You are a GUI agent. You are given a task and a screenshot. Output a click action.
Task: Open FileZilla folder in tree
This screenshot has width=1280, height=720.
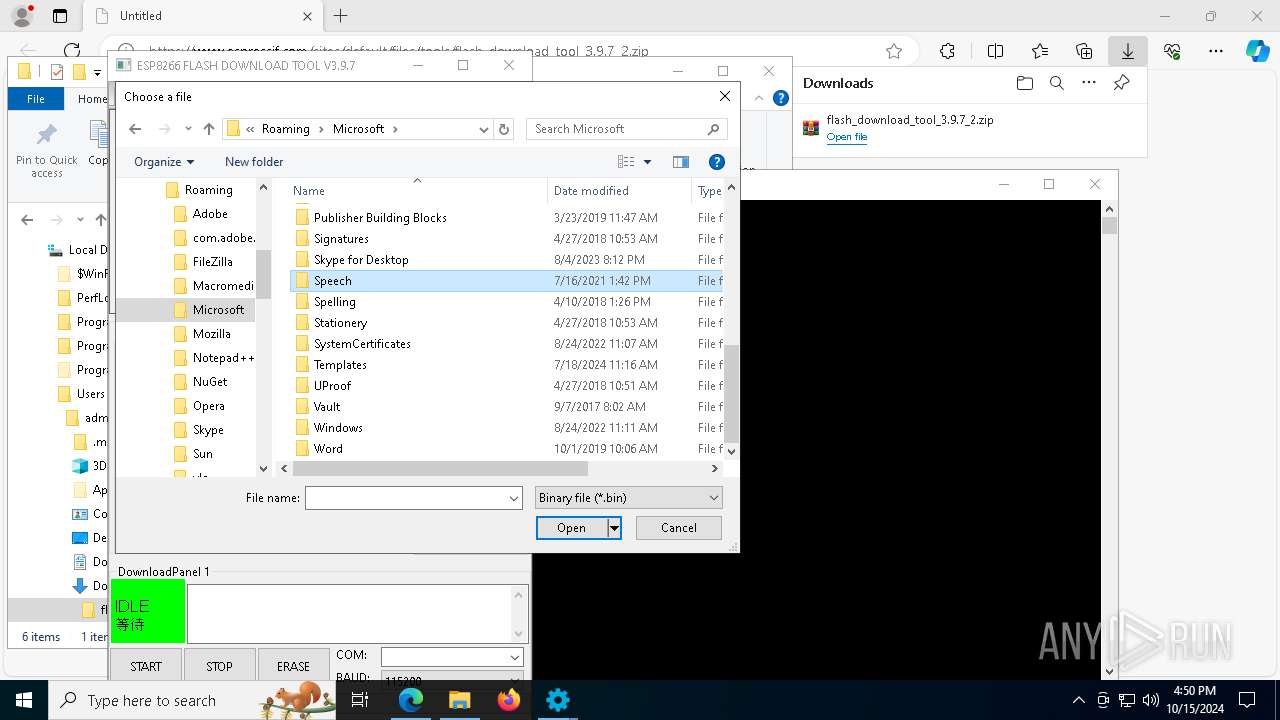pyautogui.click(x=212, y=262)
